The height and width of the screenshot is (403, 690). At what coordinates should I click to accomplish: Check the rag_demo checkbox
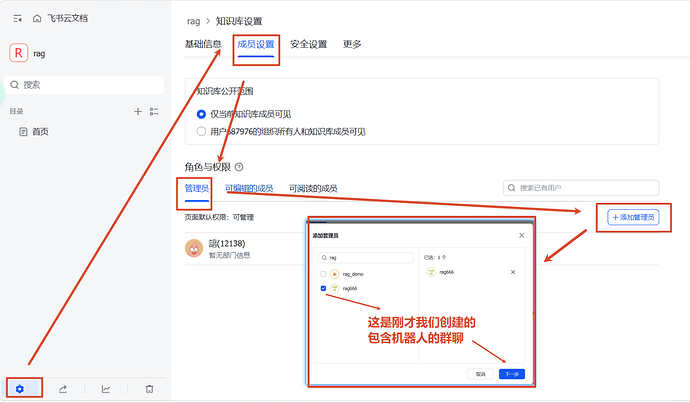pos(323,274)
